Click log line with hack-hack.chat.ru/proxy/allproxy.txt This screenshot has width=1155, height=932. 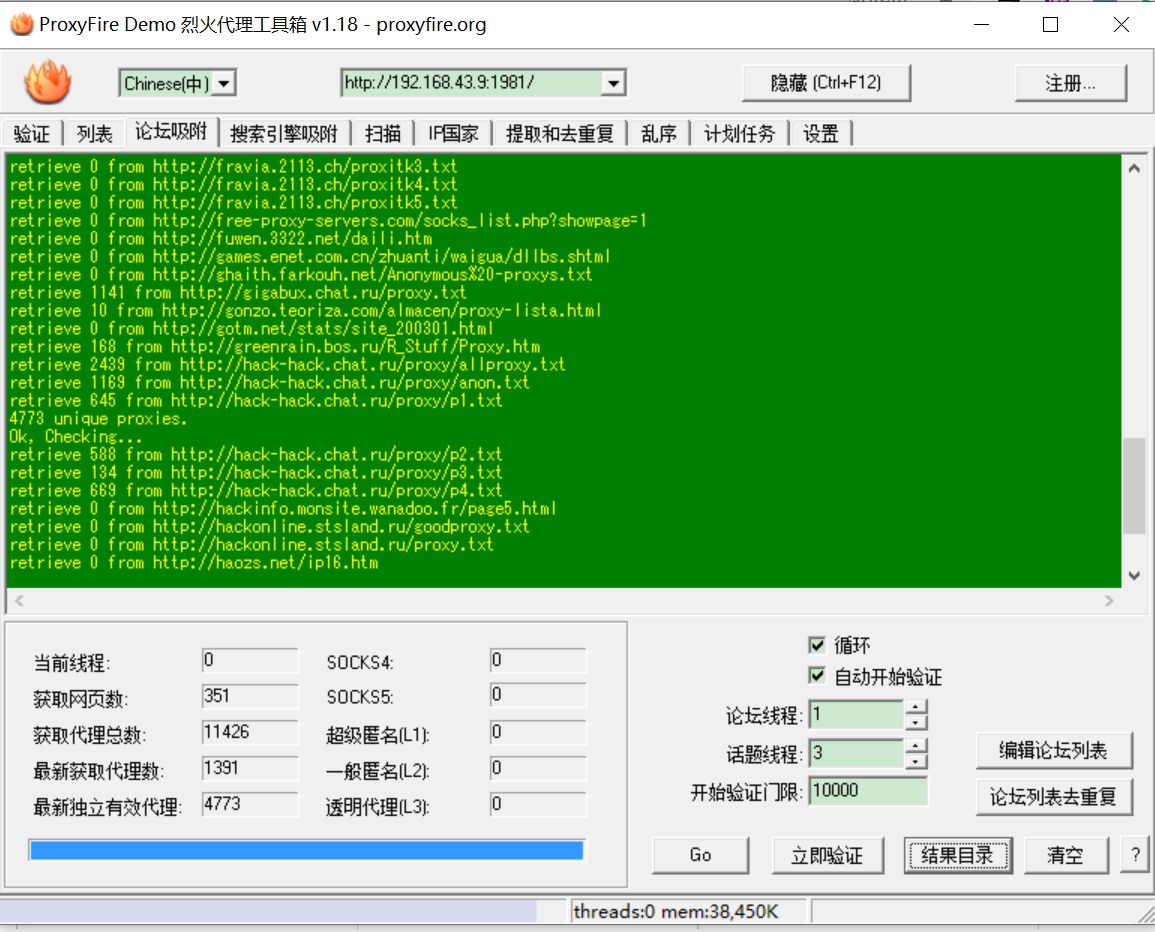287,365
